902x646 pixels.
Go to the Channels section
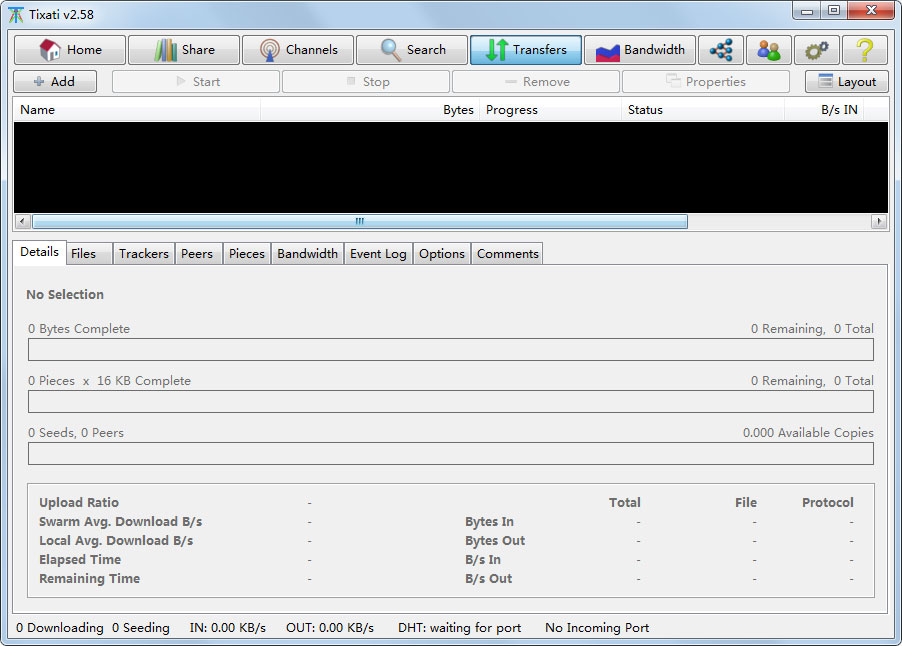tap(297, 49)
